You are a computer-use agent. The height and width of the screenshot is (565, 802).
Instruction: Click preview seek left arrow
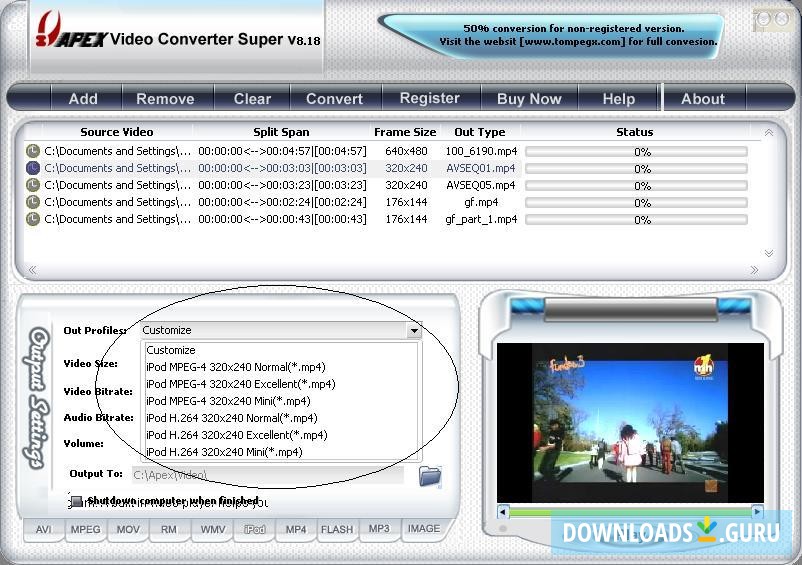(x=503, y=511)
